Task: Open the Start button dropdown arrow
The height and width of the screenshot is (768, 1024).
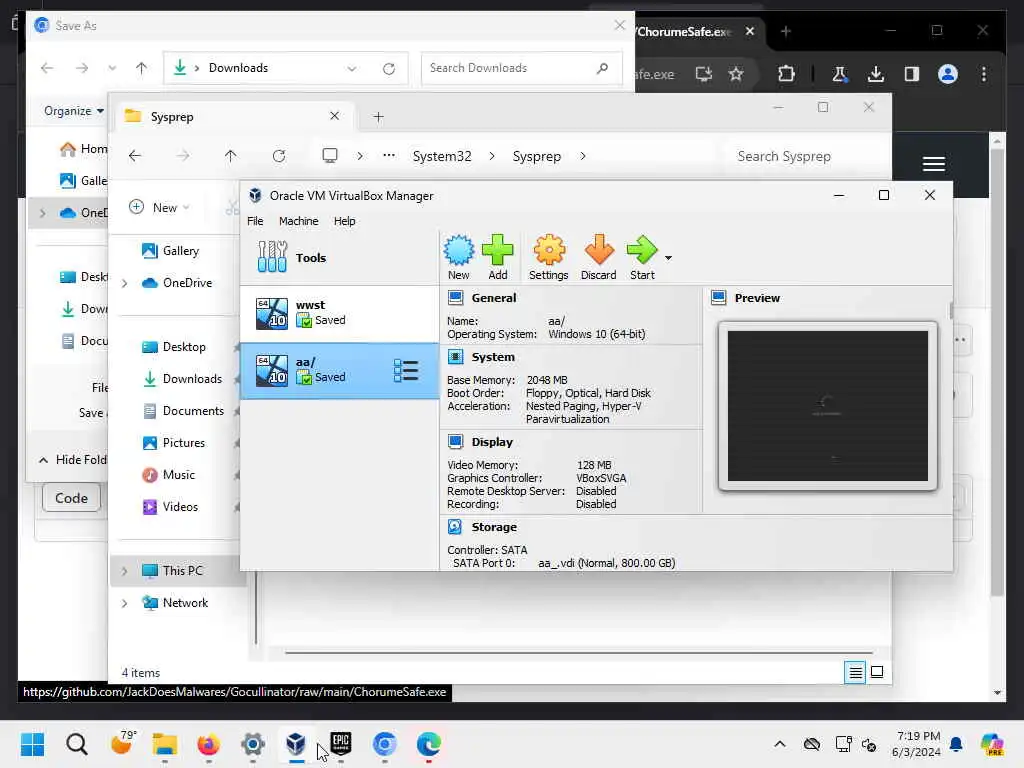Action: pos(668,258)
